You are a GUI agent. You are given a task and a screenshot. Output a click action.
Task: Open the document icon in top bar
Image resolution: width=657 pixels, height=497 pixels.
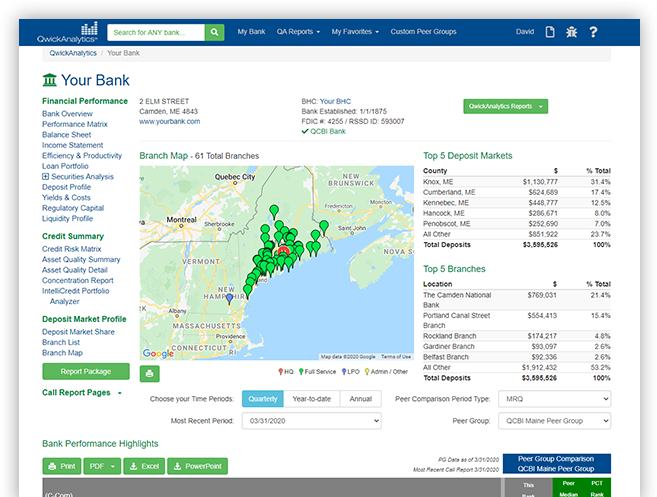pos(550,32)
